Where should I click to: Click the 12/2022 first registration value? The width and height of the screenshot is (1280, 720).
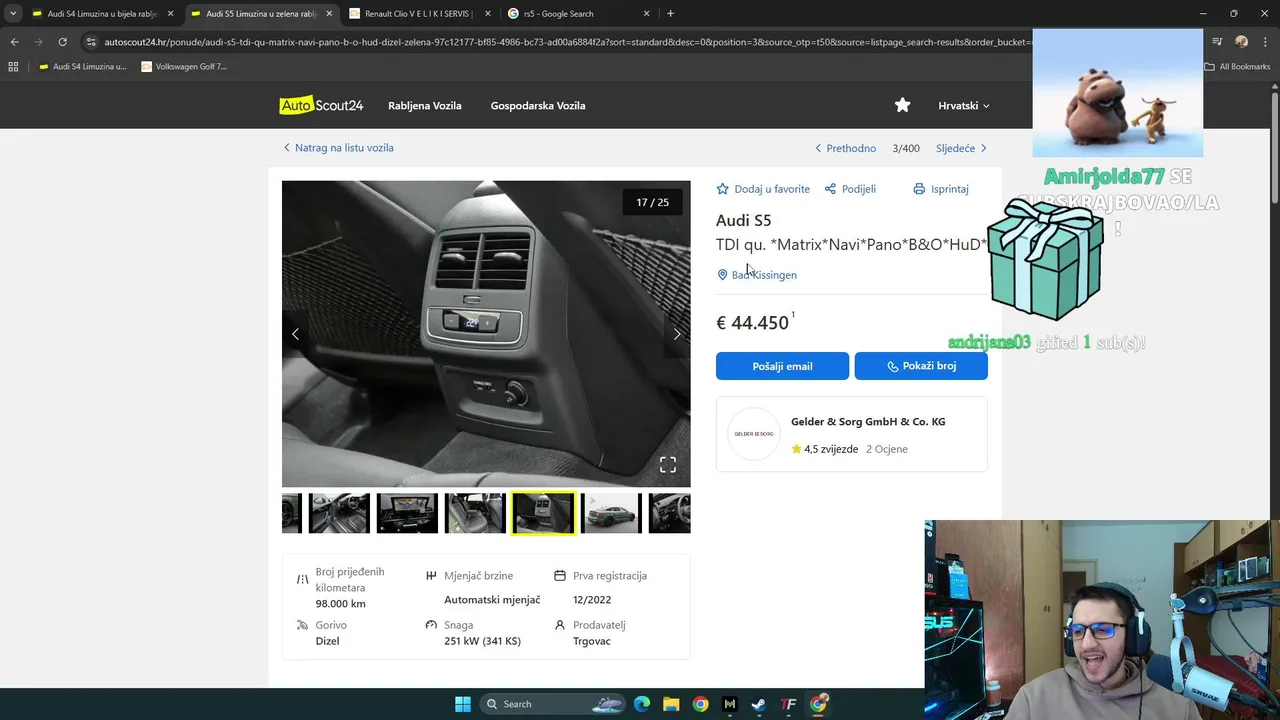592,600
